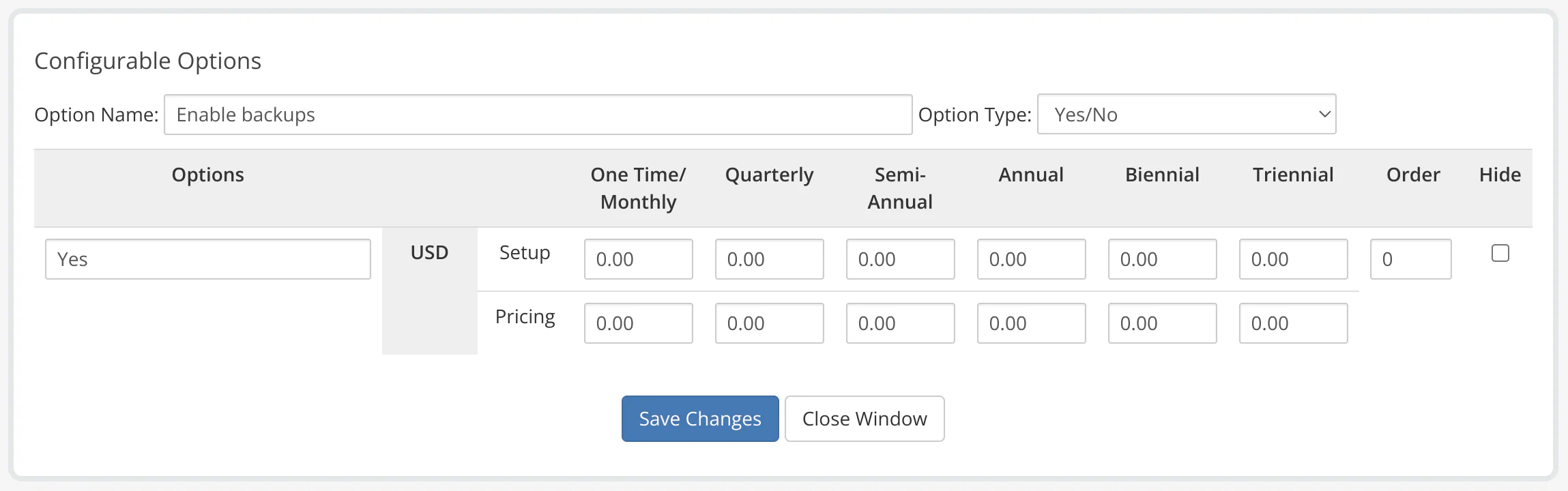Click Close Window
This screenshot has width=1568, height=491.
[865, 418]
